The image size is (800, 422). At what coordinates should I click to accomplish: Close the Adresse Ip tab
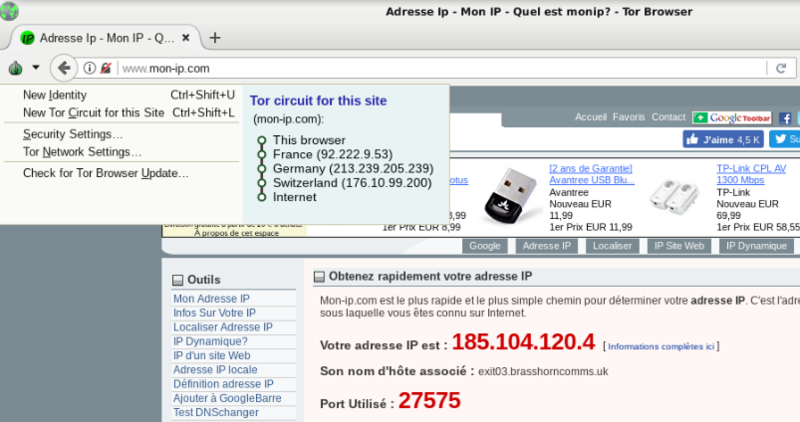(x=186, y=38)
